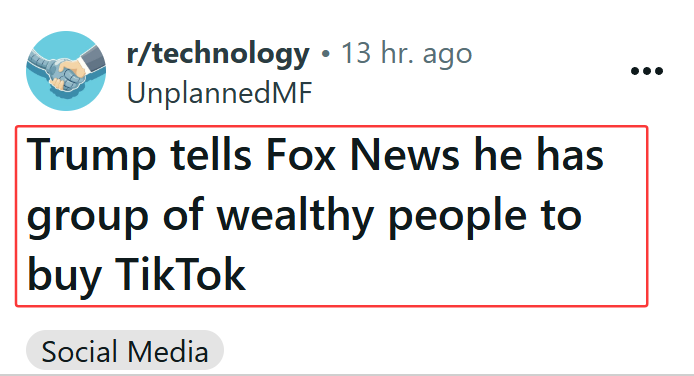The height and width of the screenshot is (376, 694).
Task: Click the circular subreddit logo thumbnail
Action: pos(66,71)
